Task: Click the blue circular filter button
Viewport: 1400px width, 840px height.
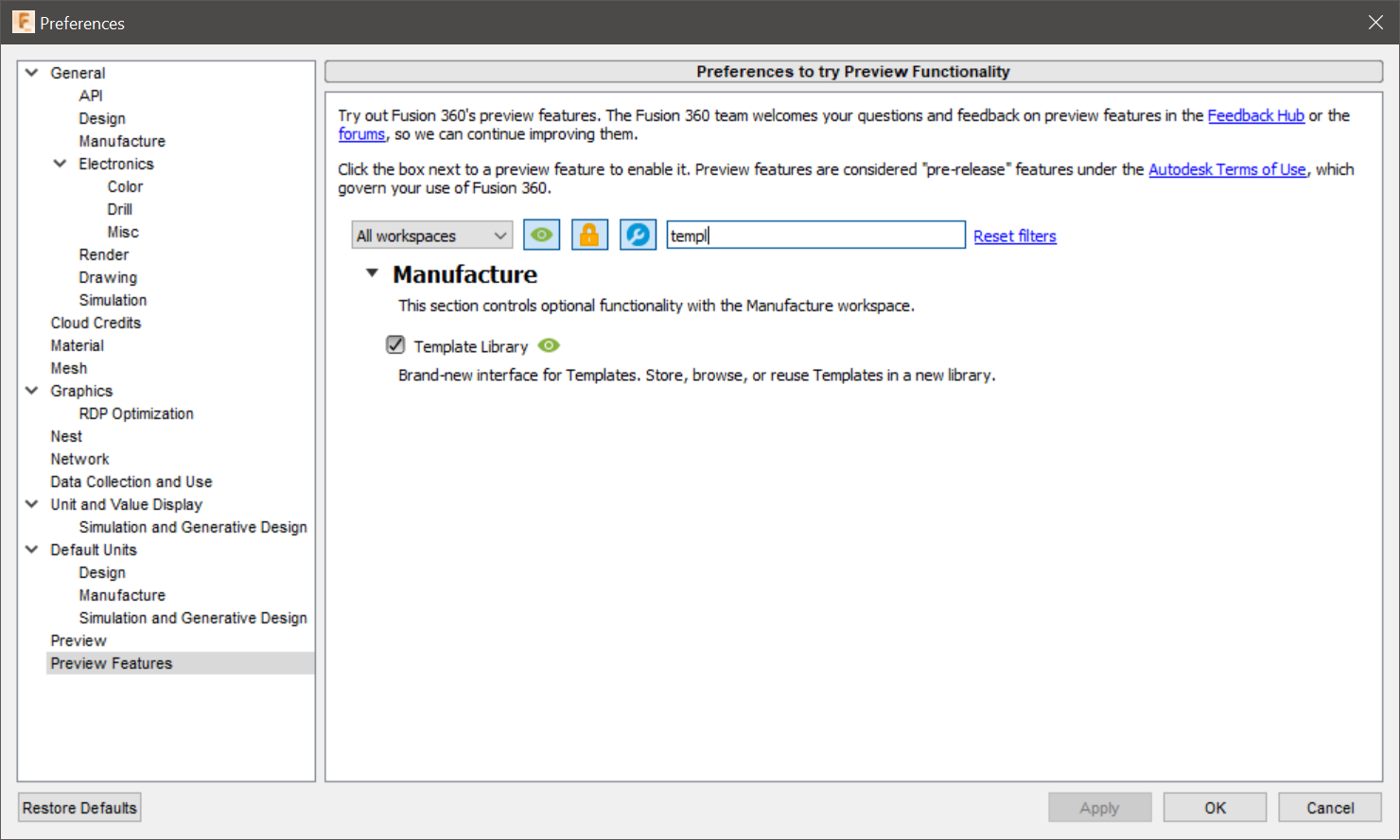Action: [638, 235]
